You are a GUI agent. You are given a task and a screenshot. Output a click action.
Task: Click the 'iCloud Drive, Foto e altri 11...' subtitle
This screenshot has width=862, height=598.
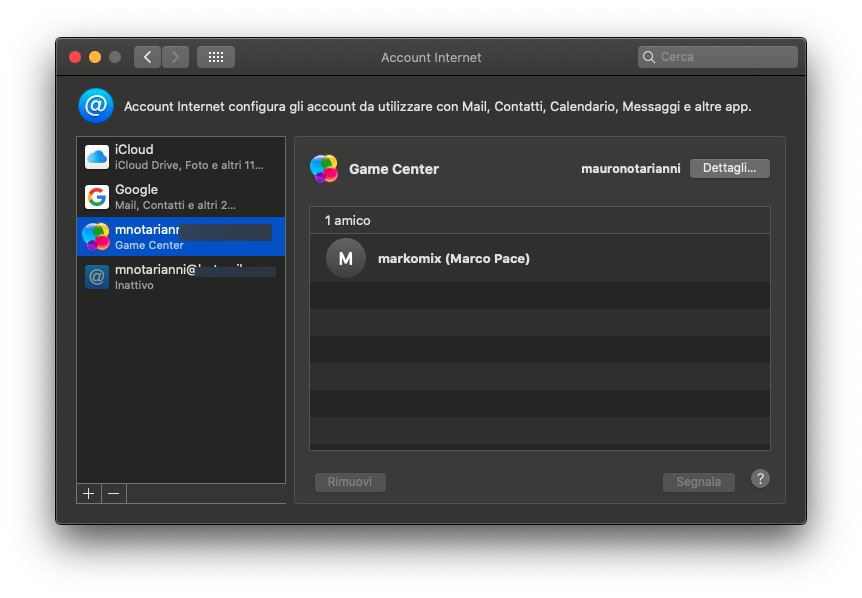pos(189,165)
